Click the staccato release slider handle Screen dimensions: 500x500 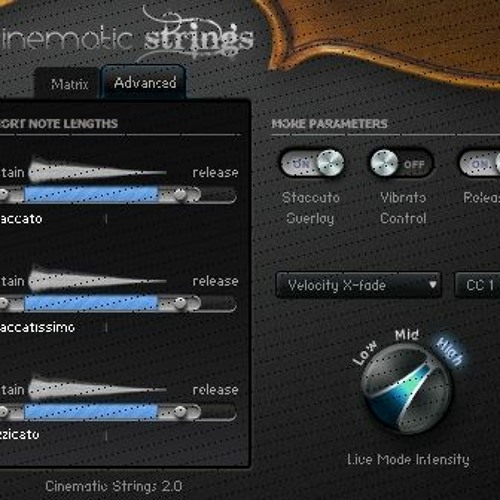(x=180, y=194)
